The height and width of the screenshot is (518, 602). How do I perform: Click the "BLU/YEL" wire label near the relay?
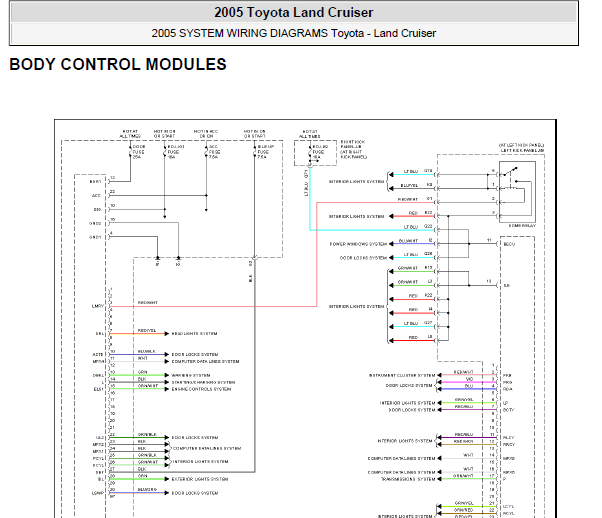click(409, 185)
